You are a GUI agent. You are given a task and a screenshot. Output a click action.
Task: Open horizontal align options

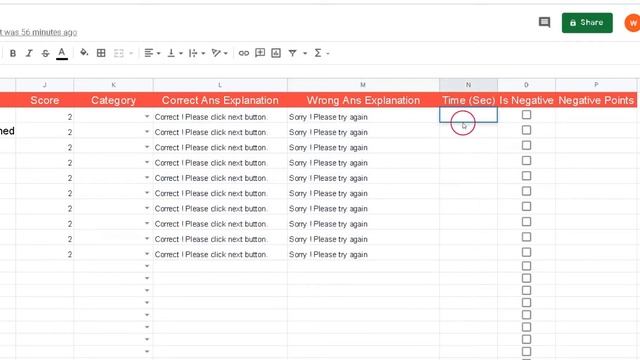coord(149,53)
